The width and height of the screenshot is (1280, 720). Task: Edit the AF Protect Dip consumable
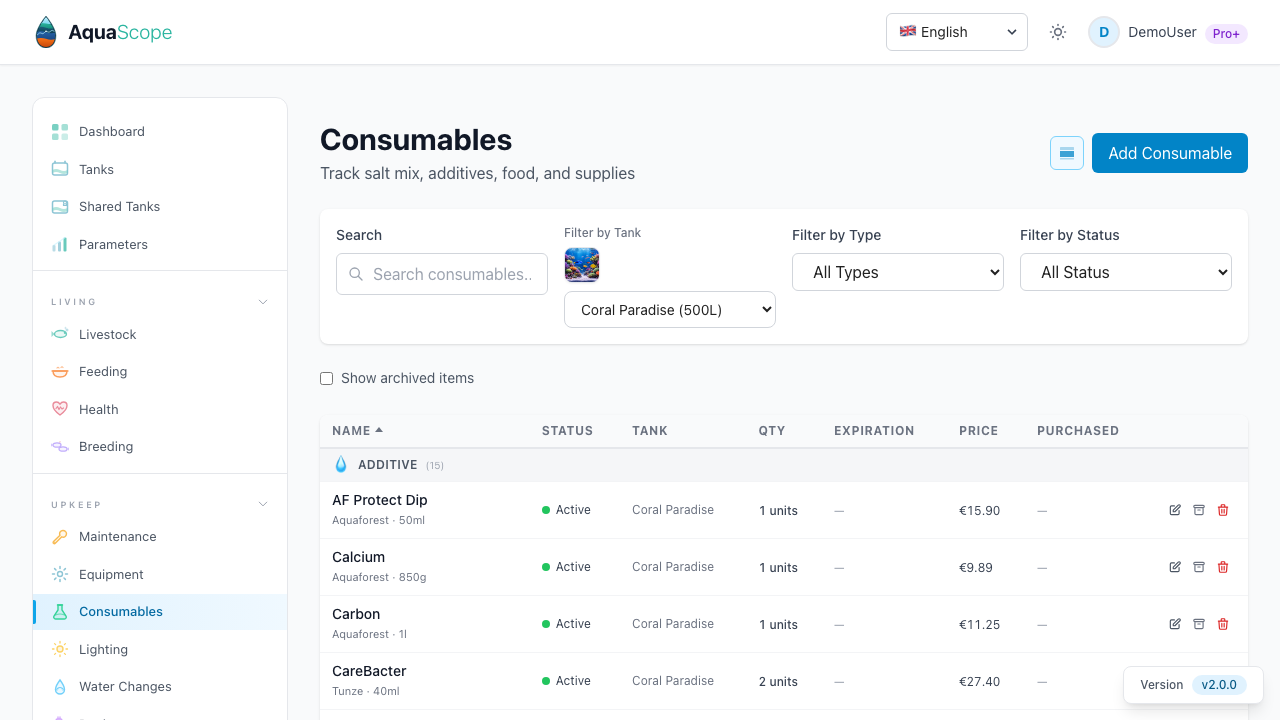coord(1175,510)
